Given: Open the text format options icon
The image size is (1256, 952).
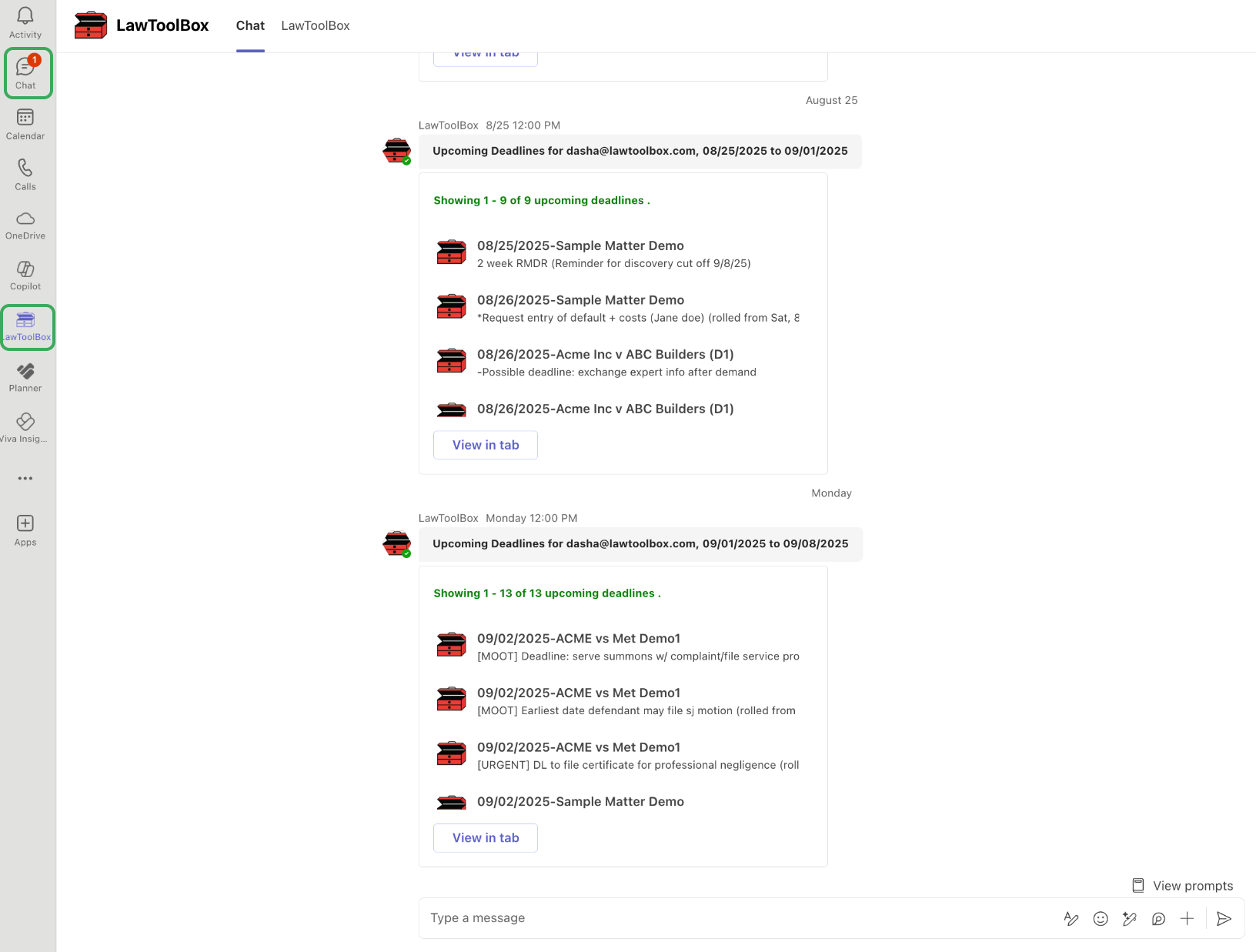Looking at the screenshot, I should tap(1071, 918).
